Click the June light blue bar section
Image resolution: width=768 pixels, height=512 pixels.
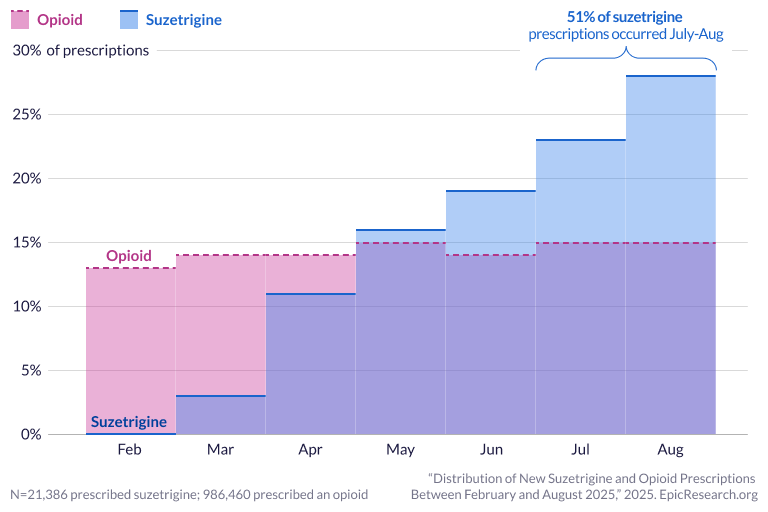pos(490,223)
